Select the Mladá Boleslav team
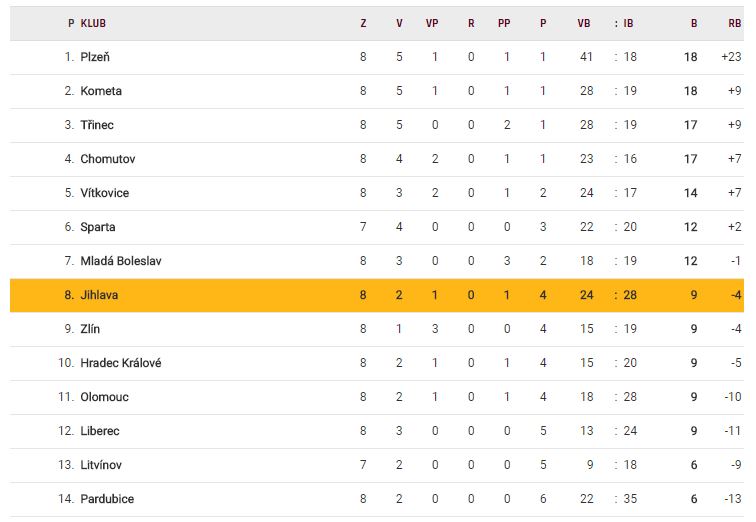The width and height of the screenshot is (756, 522). (121, 261)
